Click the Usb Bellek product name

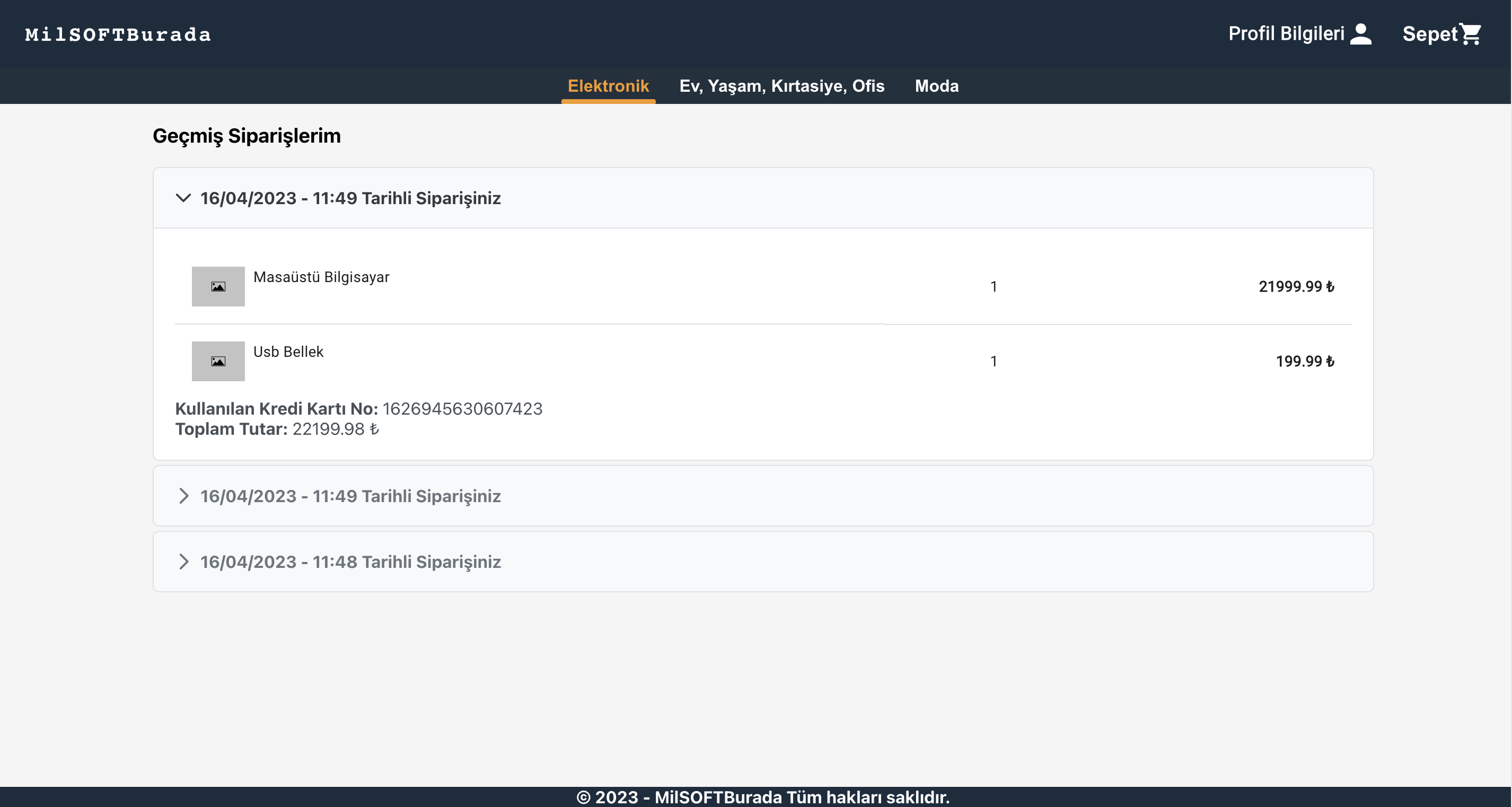pyautogui.click(x=288, y=352)
